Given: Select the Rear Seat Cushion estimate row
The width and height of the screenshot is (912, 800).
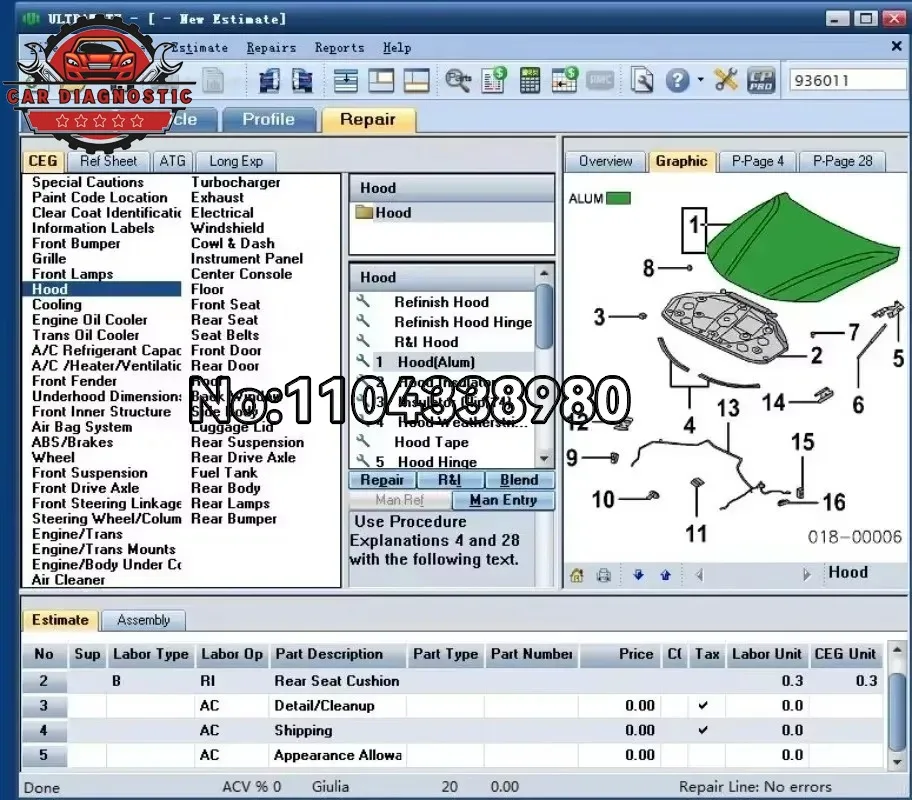Looking at the screenshot, I should (451, 681).
